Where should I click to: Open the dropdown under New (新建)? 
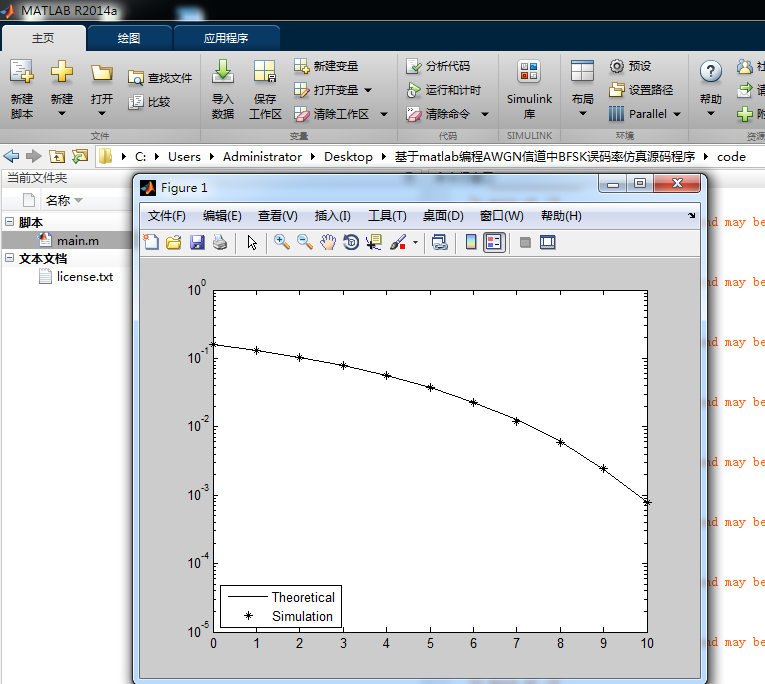(x=61, y=114)
